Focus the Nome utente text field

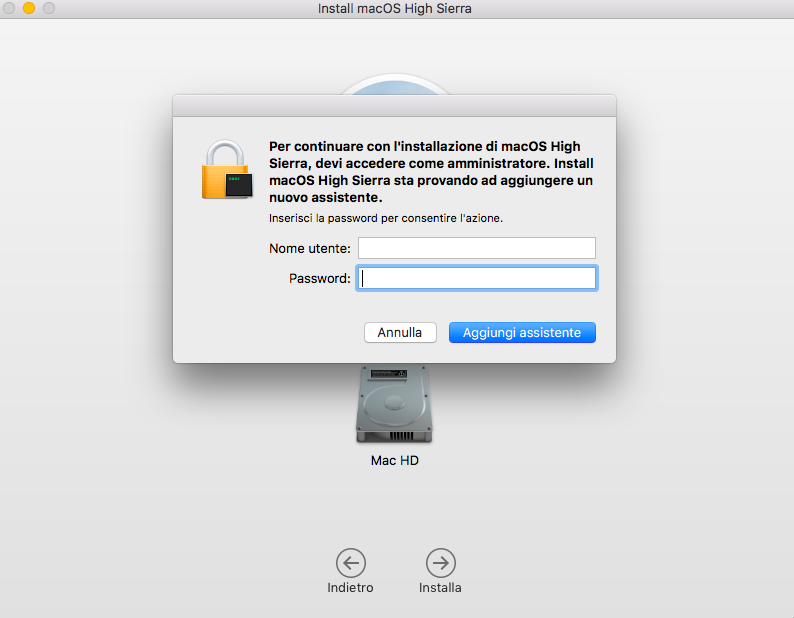click(x=477, y=248)
